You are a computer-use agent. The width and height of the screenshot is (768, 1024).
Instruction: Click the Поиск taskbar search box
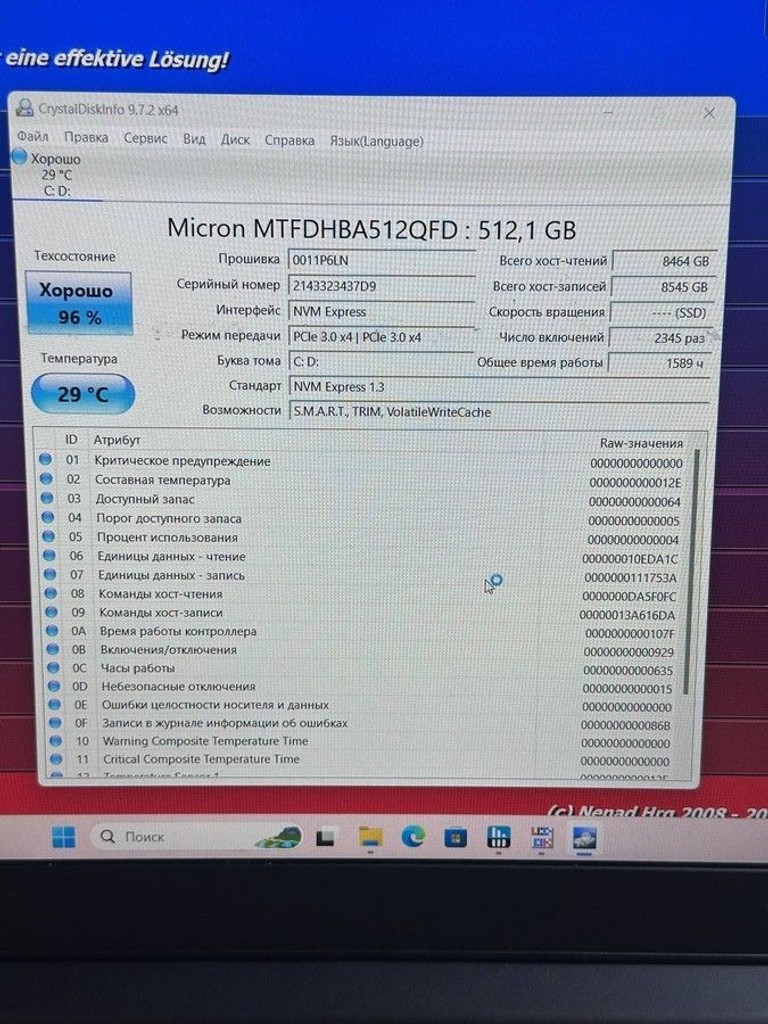197,837
